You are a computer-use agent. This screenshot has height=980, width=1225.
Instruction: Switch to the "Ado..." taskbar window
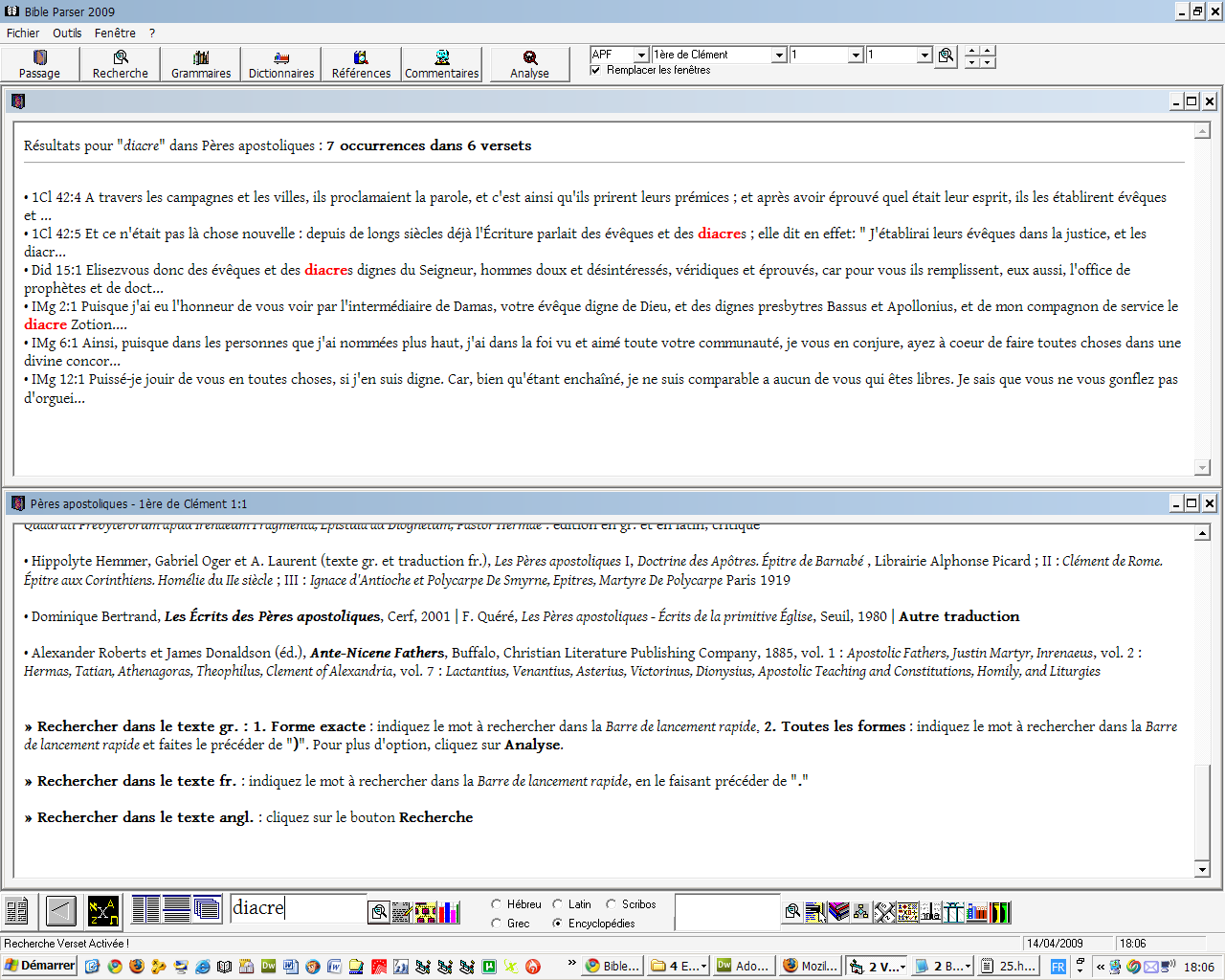(744, 967)
